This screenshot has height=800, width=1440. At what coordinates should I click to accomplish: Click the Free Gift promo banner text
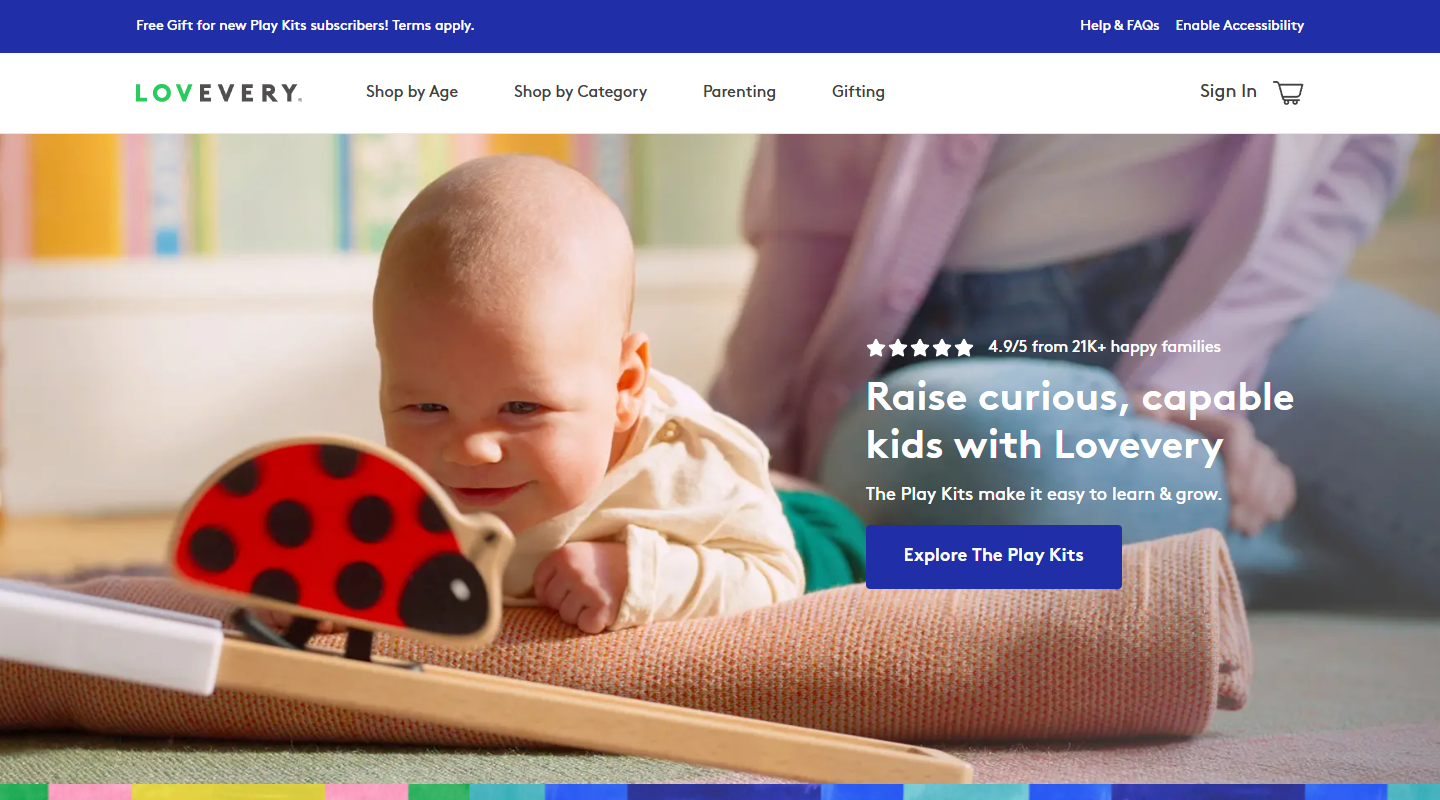click(x=305, y=25)
